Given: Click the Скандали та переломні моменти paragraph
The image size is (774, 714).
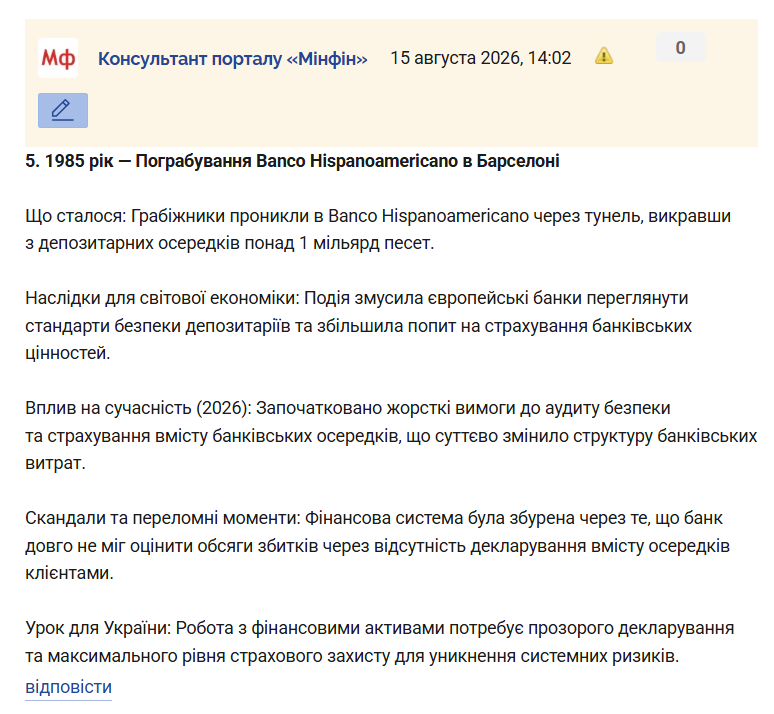Looking at the screenshot, I should 378,546.
